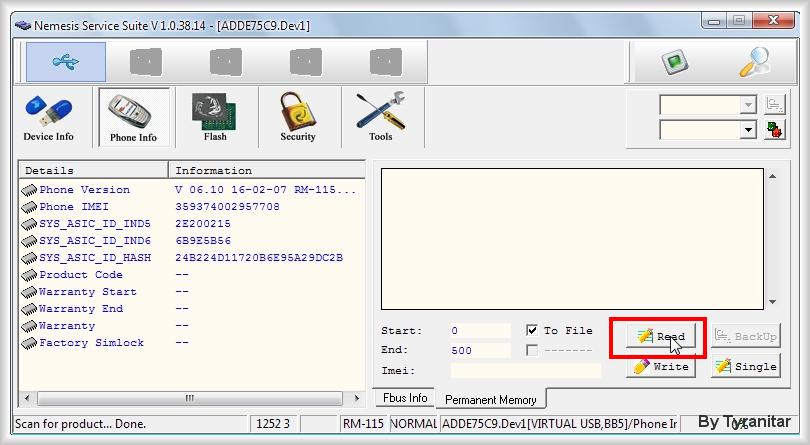Click the up scroll arrow of the output box
This screenshot has height=445, width=810.
(772, 176)
